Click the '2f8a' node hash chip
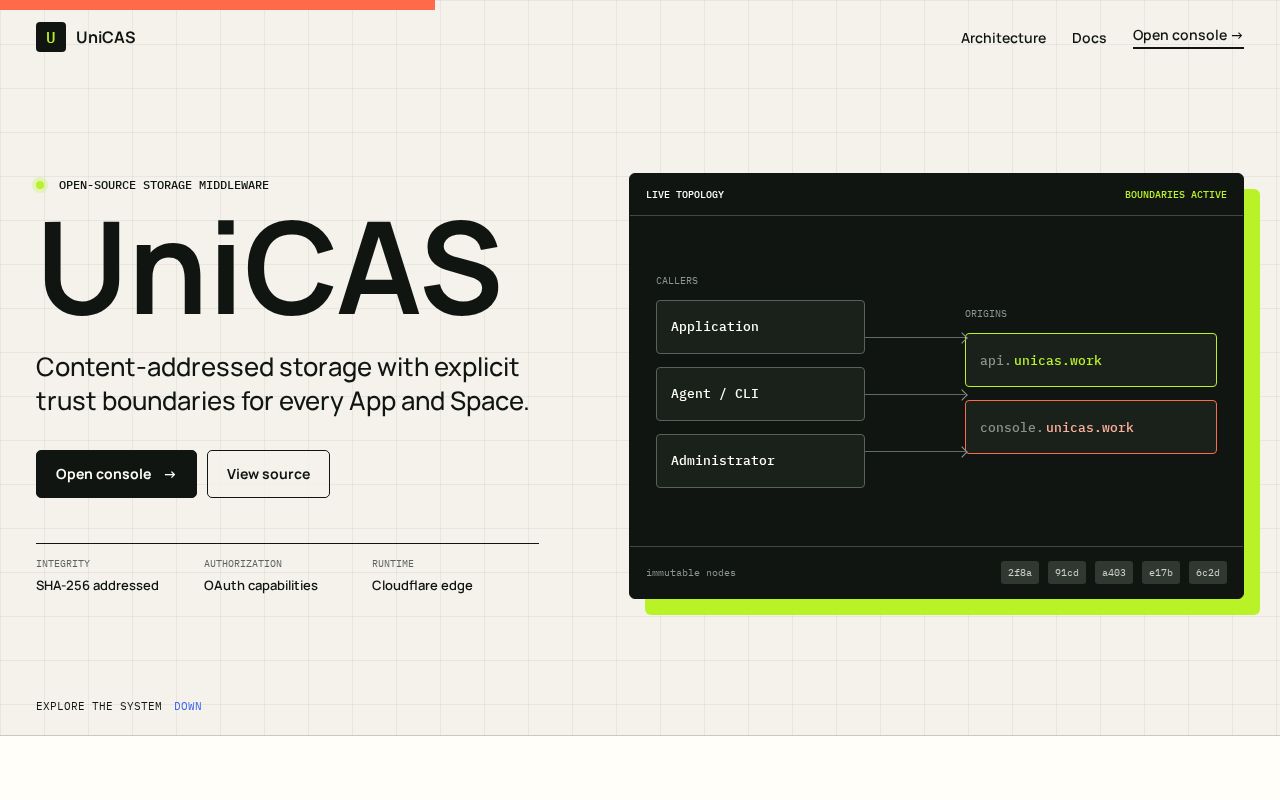 click(1020, 573)
